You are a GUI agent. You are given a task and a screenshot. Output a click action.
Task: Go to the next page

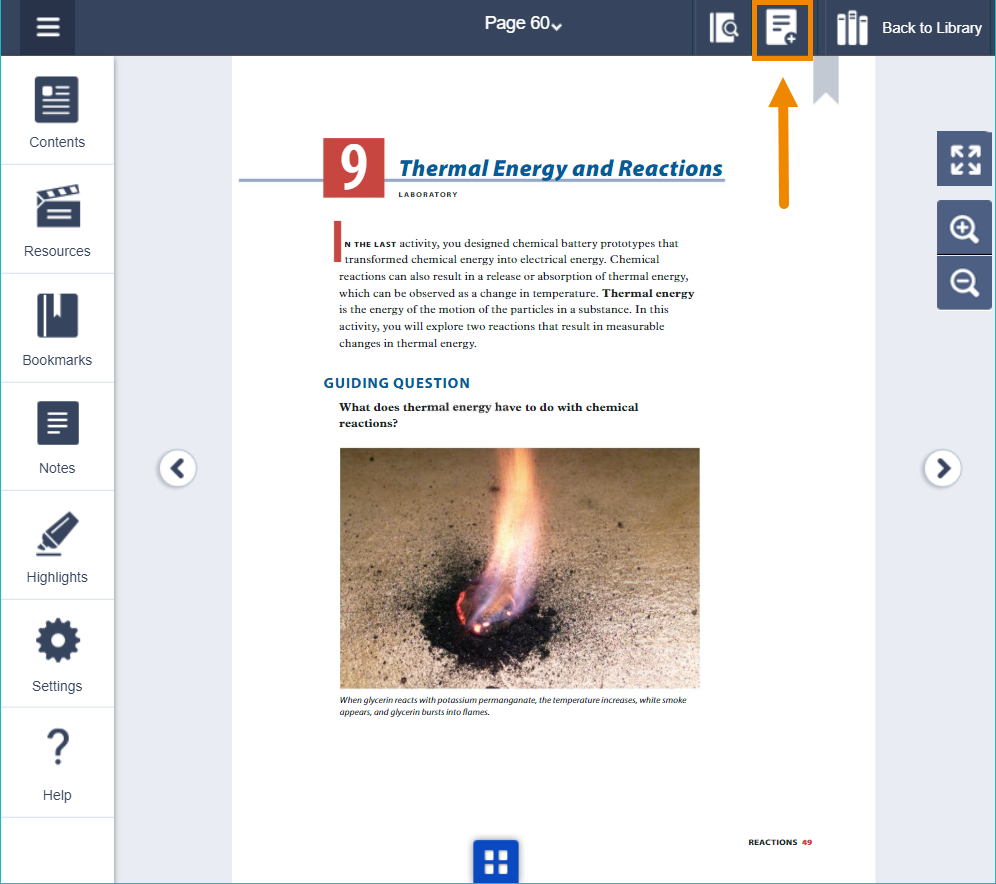(942, 467)
